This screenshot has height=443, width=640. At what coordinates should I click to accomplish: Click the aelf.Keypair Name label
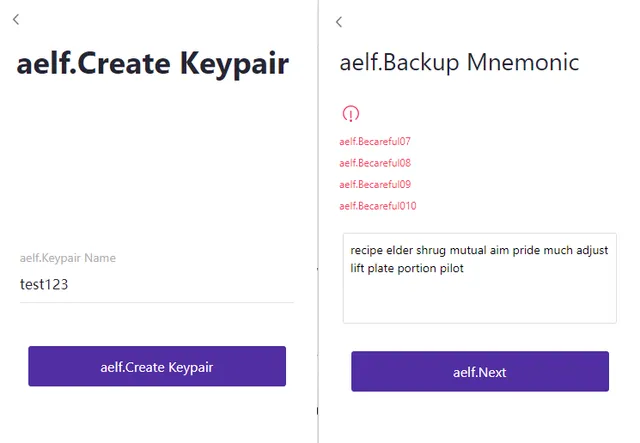(x=68, y=258)
